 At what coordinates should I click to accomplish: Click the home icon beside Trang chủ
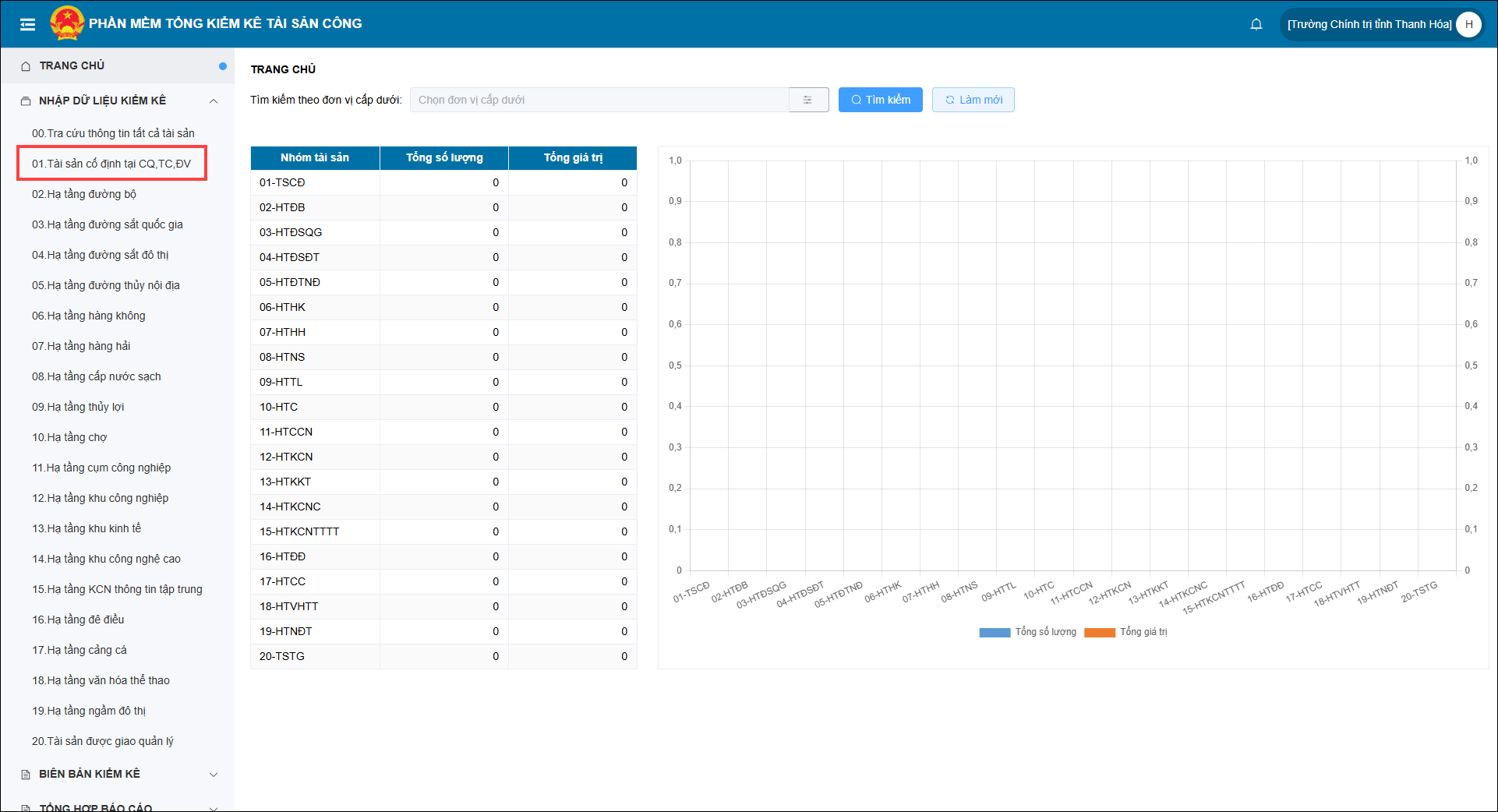point(26,66)
